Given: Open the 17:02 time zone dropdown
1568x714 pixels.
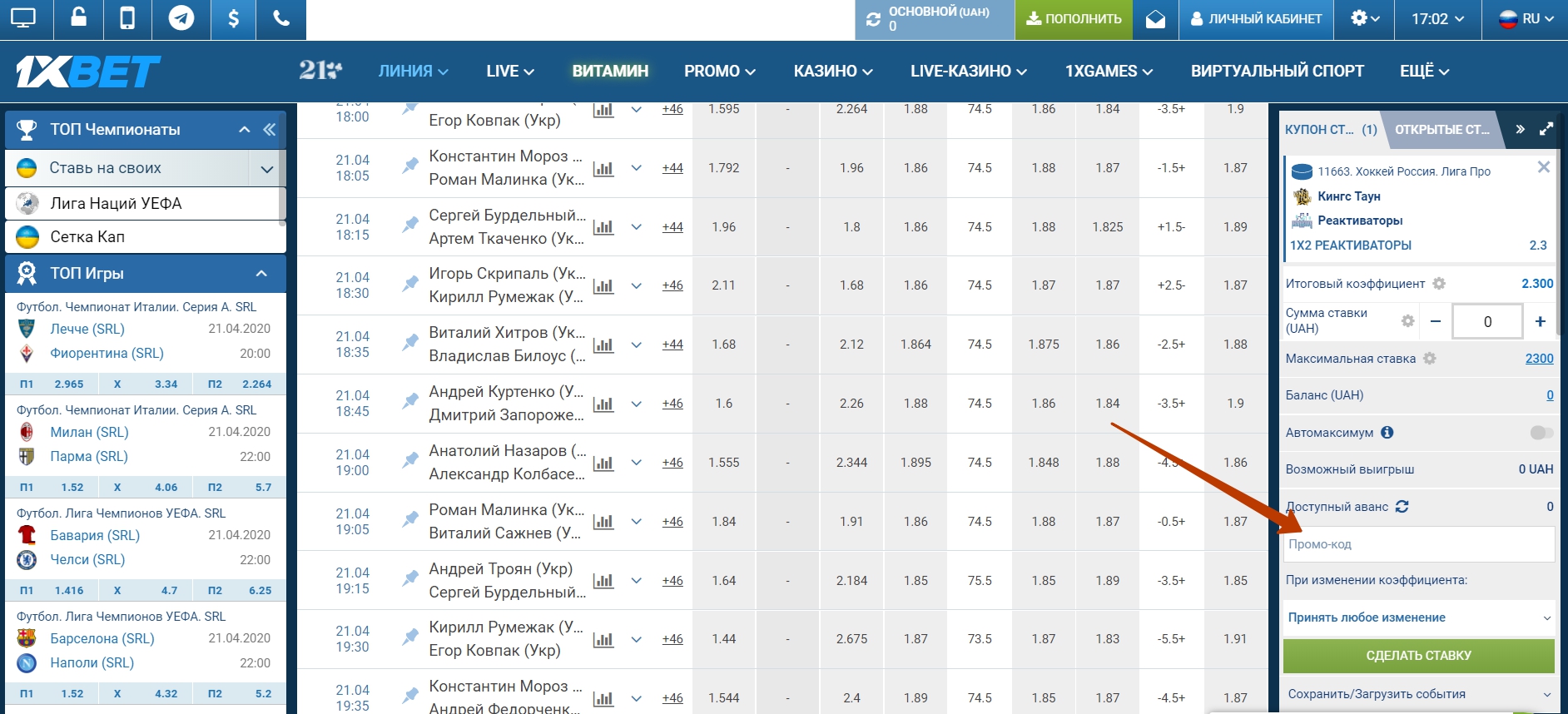Looking at the screenshot, I should point(1438,18).
